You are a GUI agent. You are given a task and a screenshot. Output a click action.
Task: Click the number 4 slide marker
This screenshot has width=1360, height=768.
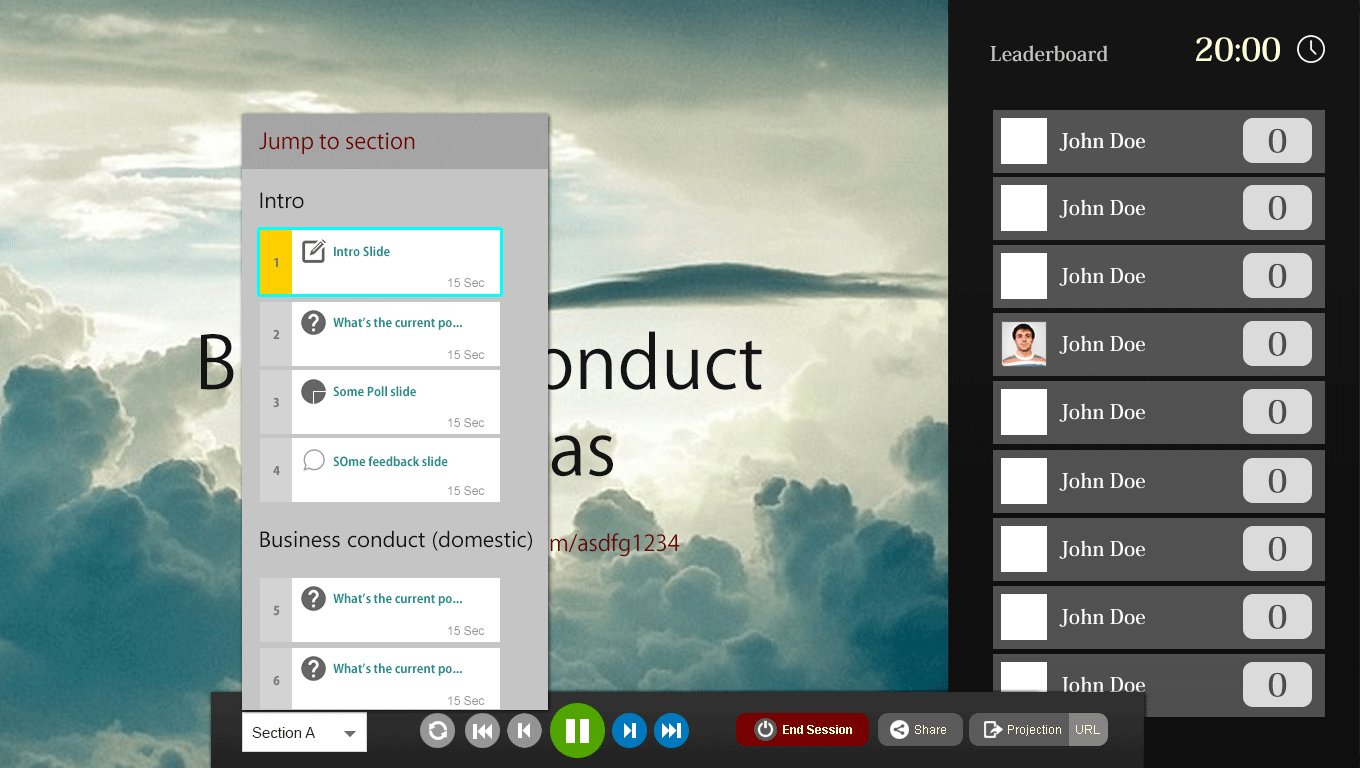tap(276, 470)
